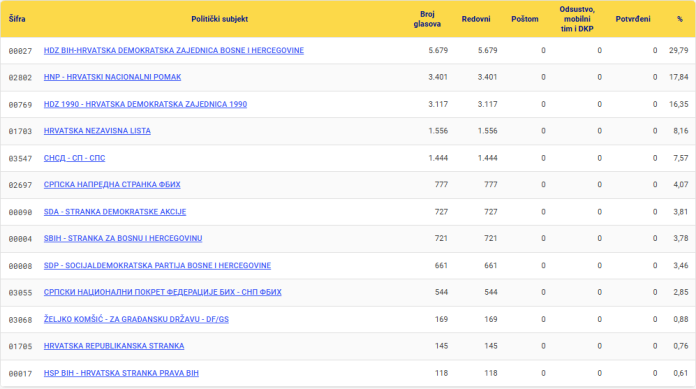The image size is (696, 389).
Task: Open SDA - Stranka demokratske akcije link
Action: pyautogui.click(x=115, y=212)
